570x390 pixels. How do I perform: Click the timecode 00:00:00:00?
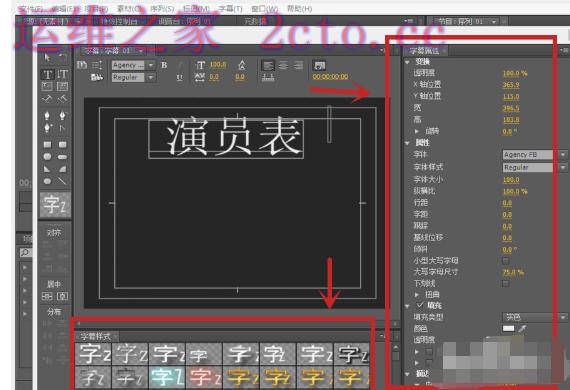[330, 77]
